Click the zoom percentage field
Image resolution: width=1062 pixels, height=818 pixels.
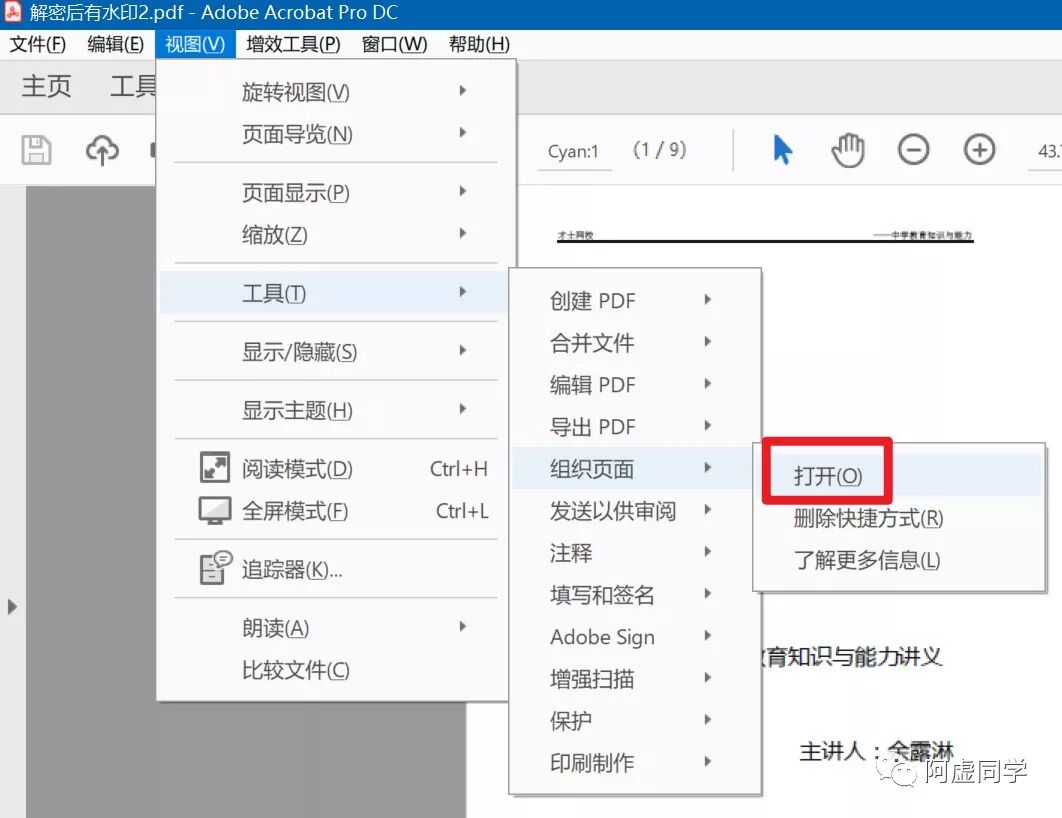[1047, 151]
